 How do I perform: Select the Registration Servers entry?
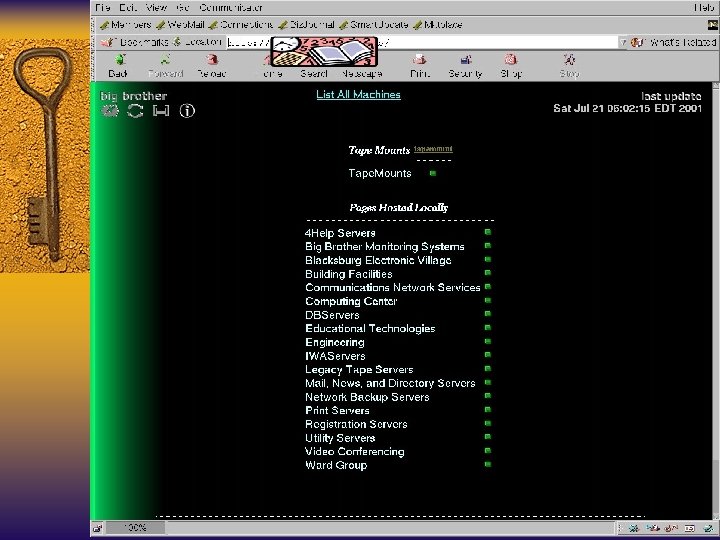coord(356,424)
